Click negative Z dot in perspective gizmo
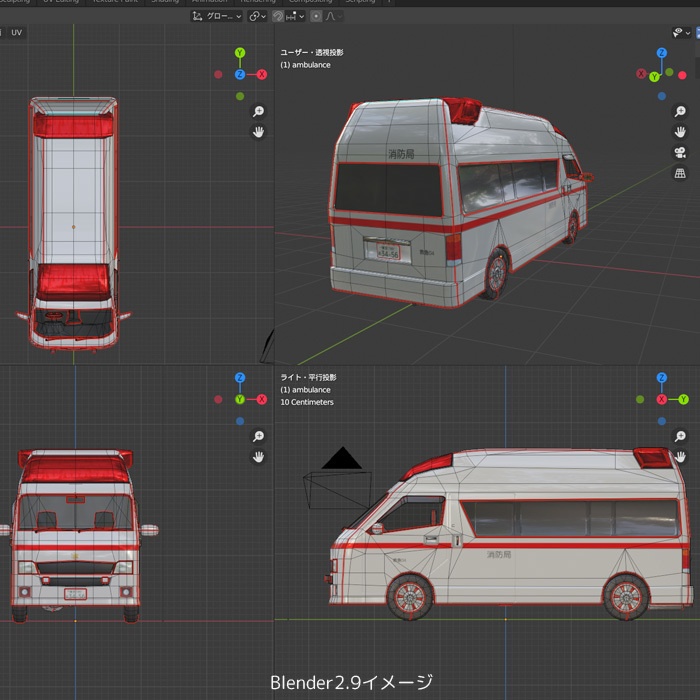Image resolution: width=700 pixels, height=700 pixels. 662,96
